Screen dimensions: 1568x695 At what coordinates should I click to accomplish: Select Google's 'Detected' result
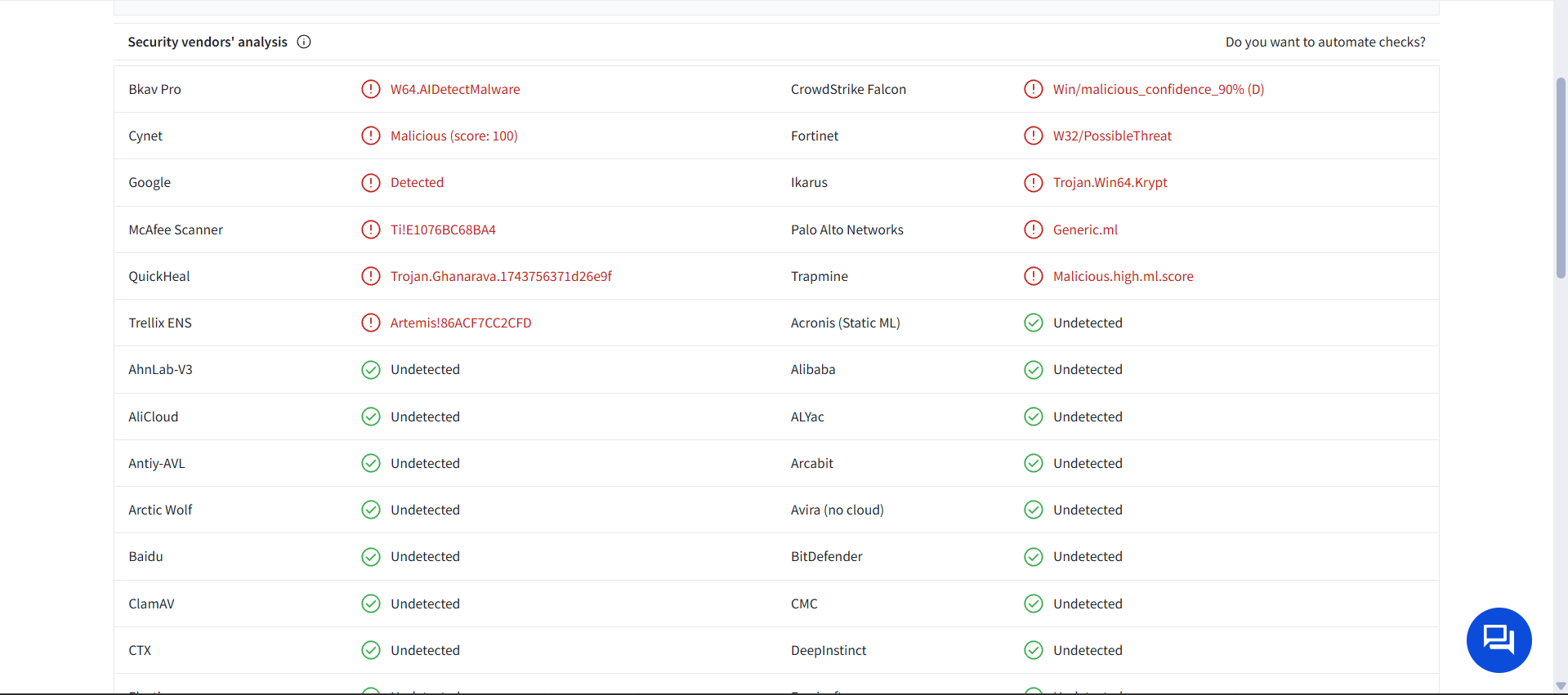[417, 182]
